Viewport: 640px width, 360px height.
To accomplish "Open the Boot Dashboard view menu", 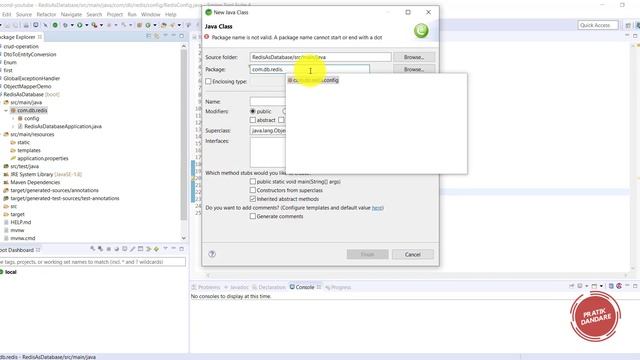I will click(165, 249).
